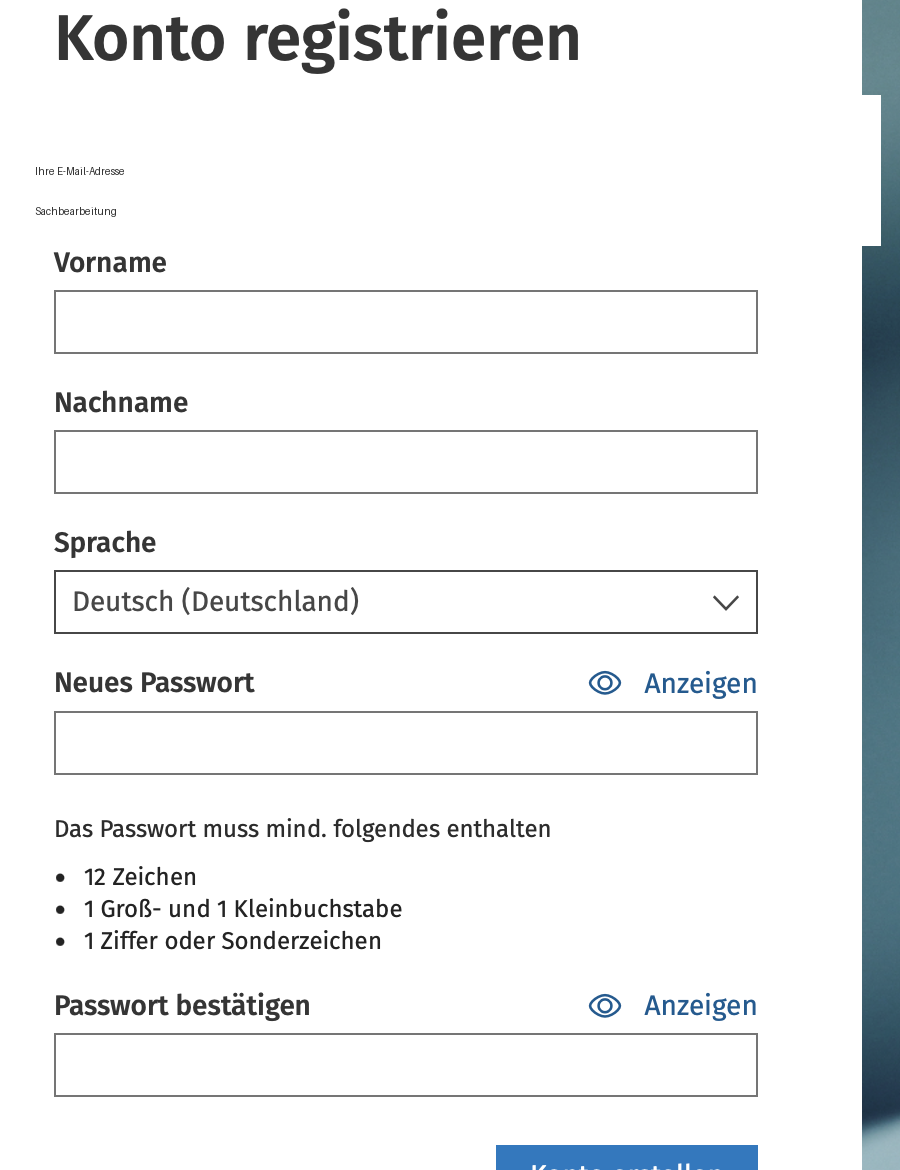The width and height of the screenshot is (900, 1170).
Task: Click into the Passwort bestätigen field
Action: pyautogui.click(x=406, y=1065)
